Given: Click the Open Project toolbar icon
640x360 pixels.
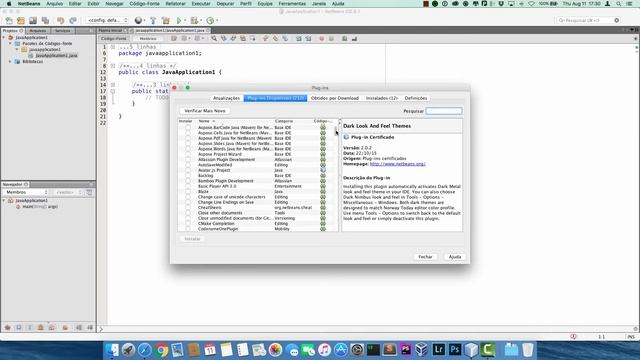Looking at the screenshot, I should (x=33, y=20).
